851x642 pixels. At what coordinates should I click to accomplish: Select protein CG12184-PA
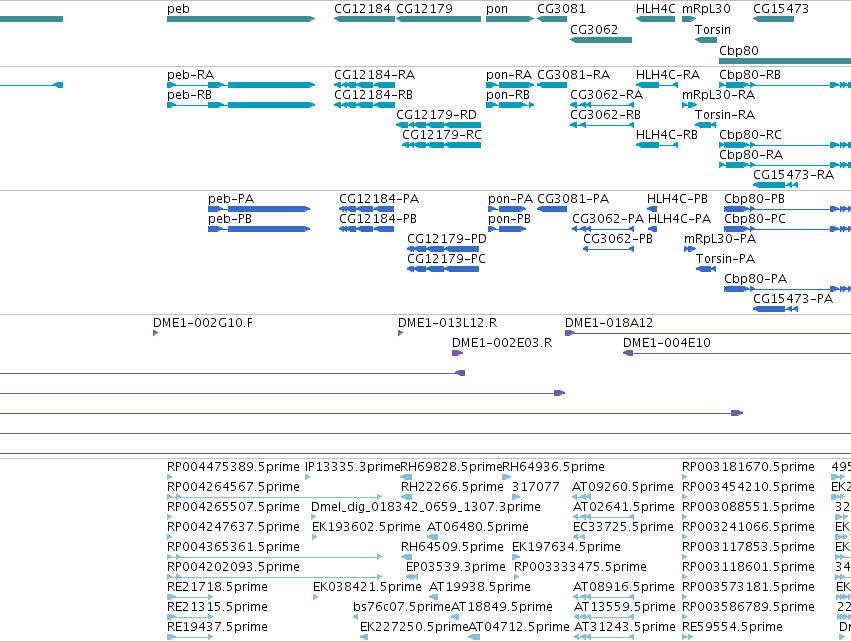(x=367, y=209)
